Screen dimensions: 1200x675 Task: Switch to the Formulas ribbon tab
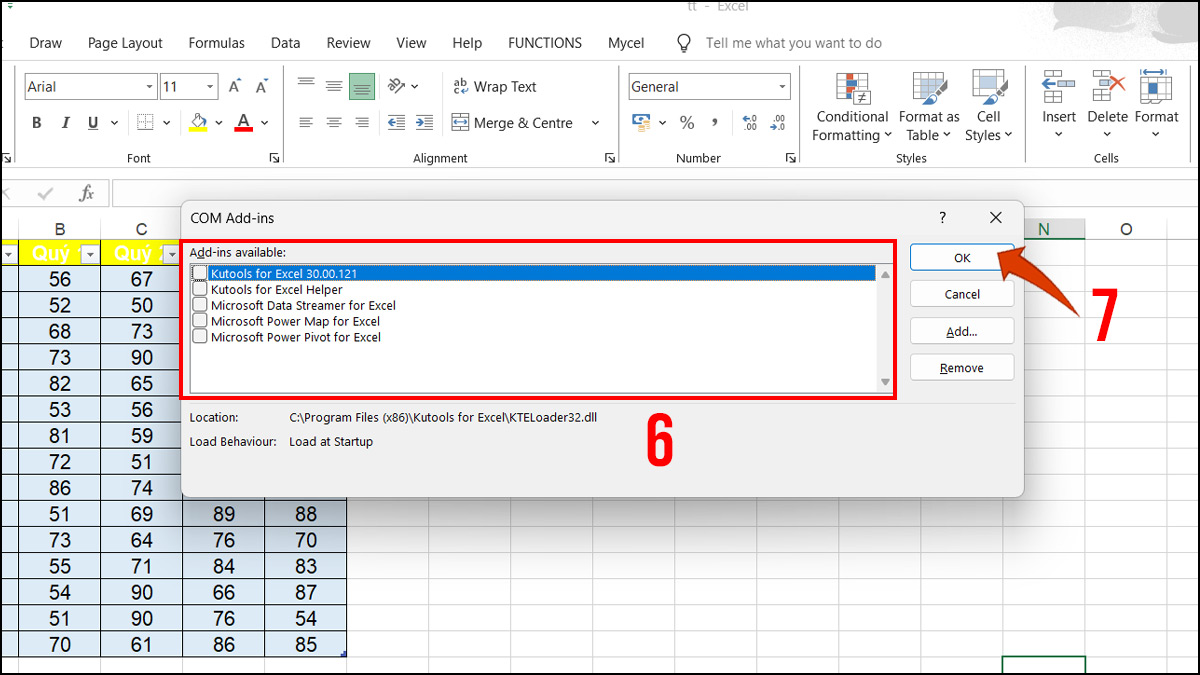[216, 43]
